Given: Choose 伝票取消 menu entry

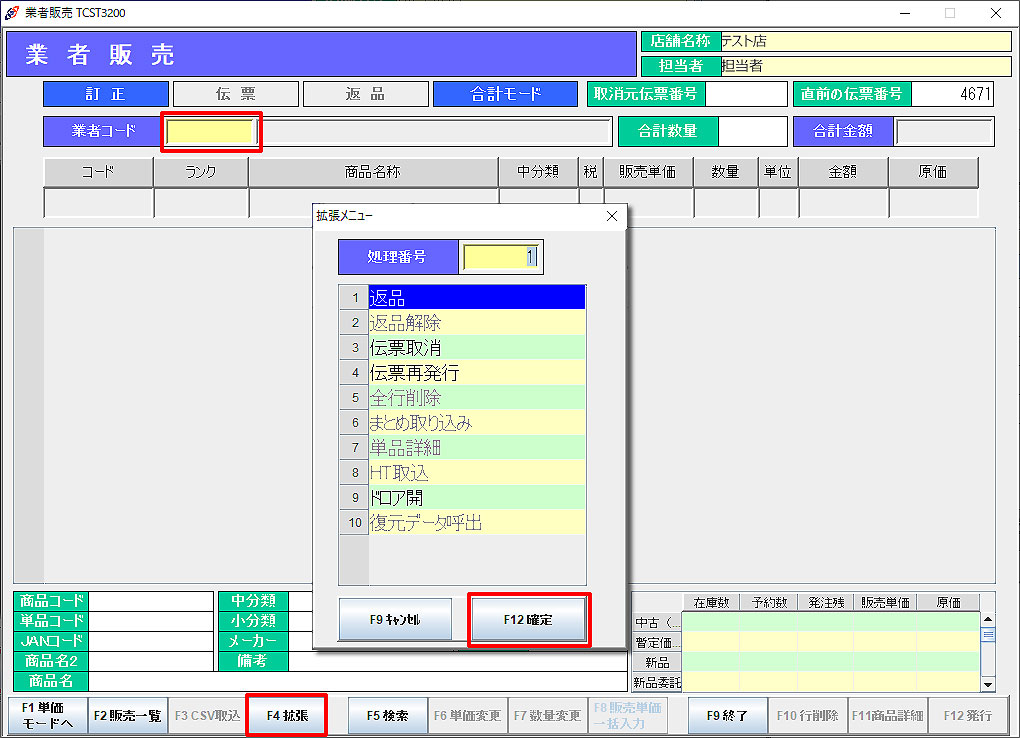Looking at the screenshot, I should point(476,347).
